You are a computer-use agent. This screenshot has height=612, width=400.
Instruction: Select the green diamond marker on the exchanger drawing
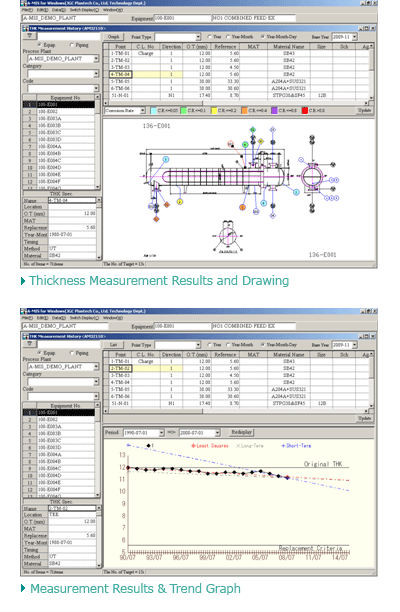pyautogui.click(x=252, y=129)
